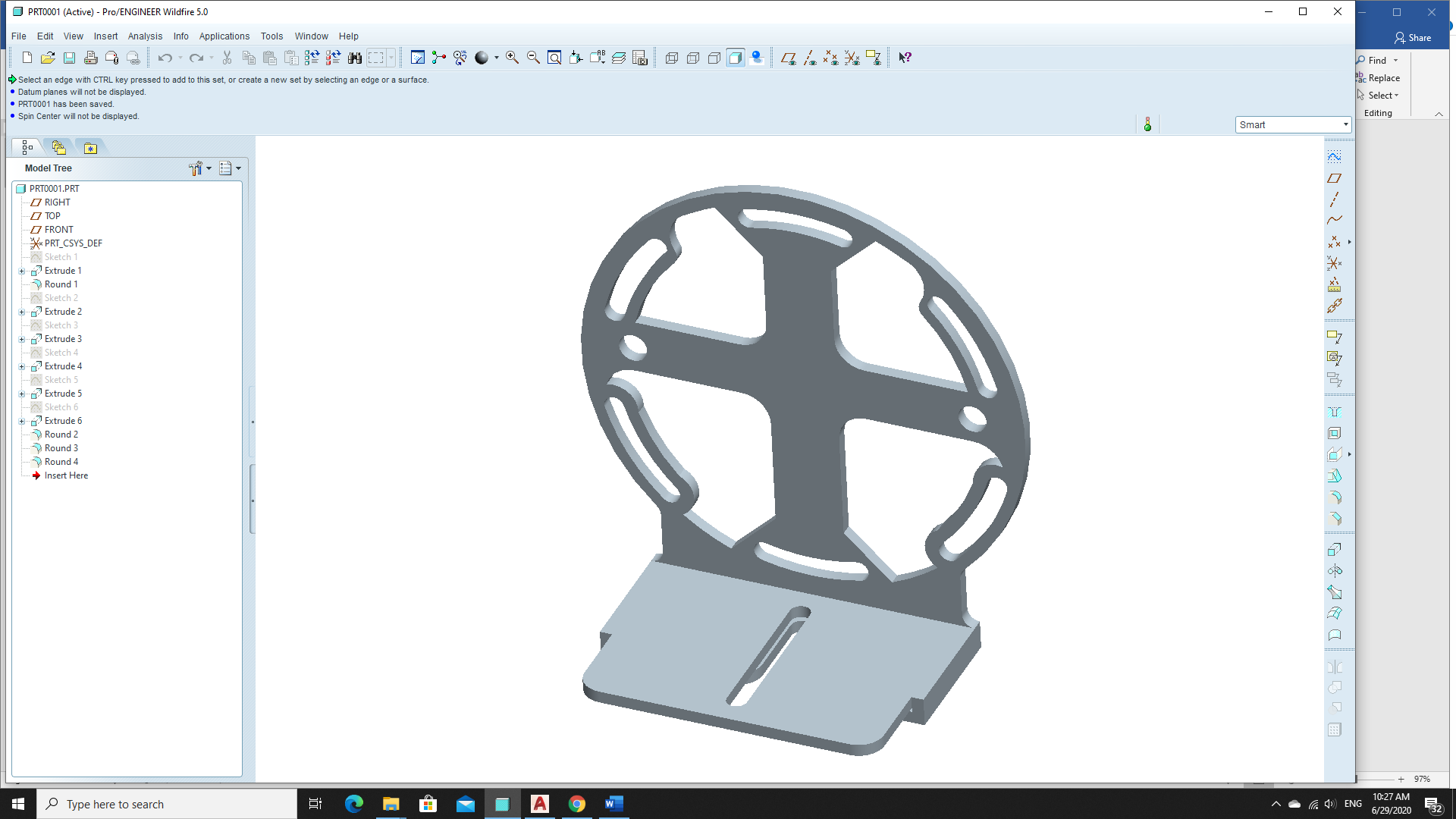Click the Replace button in Word

[1384, 78]
